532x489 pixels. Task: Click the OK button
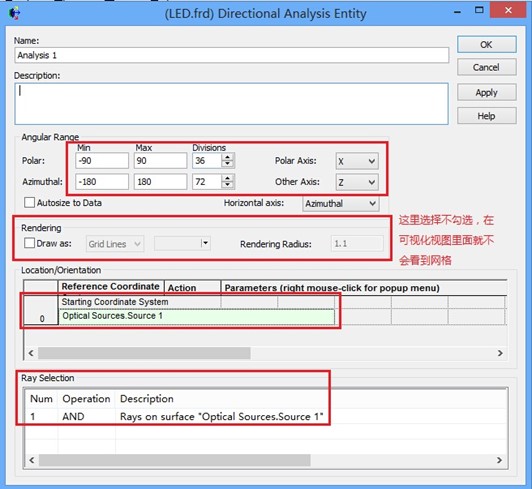click(487, 44)
